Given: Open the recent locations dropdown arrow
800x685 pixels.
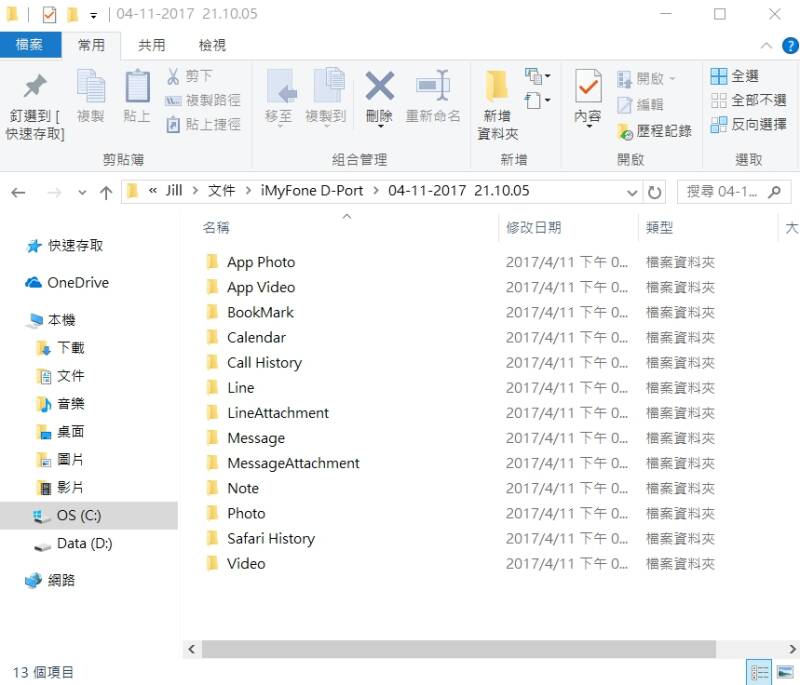Looking at the screenshot, I should click(x=82, y=193).
